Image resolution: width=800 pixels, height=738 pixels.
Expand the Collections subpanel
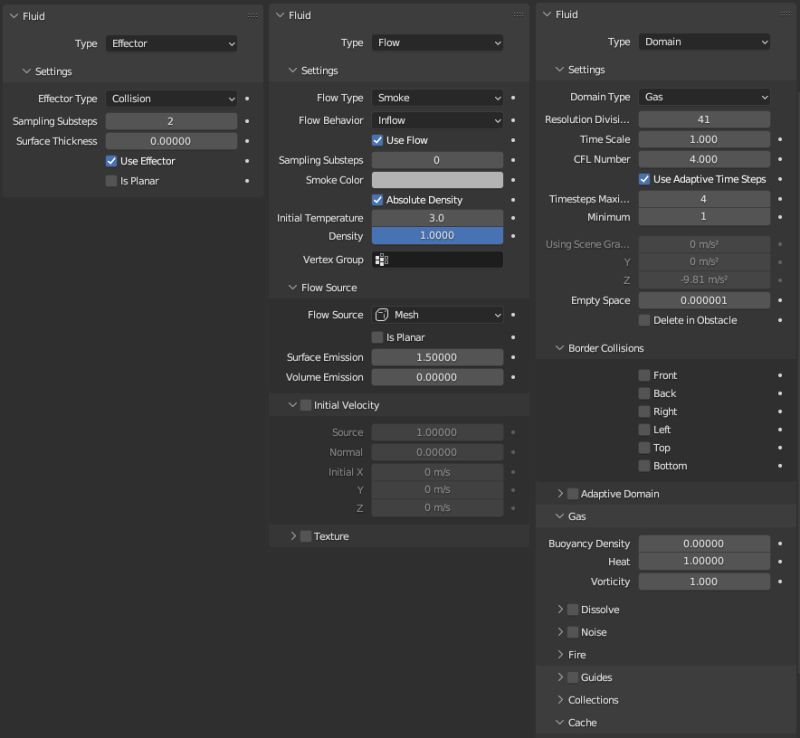560,700
